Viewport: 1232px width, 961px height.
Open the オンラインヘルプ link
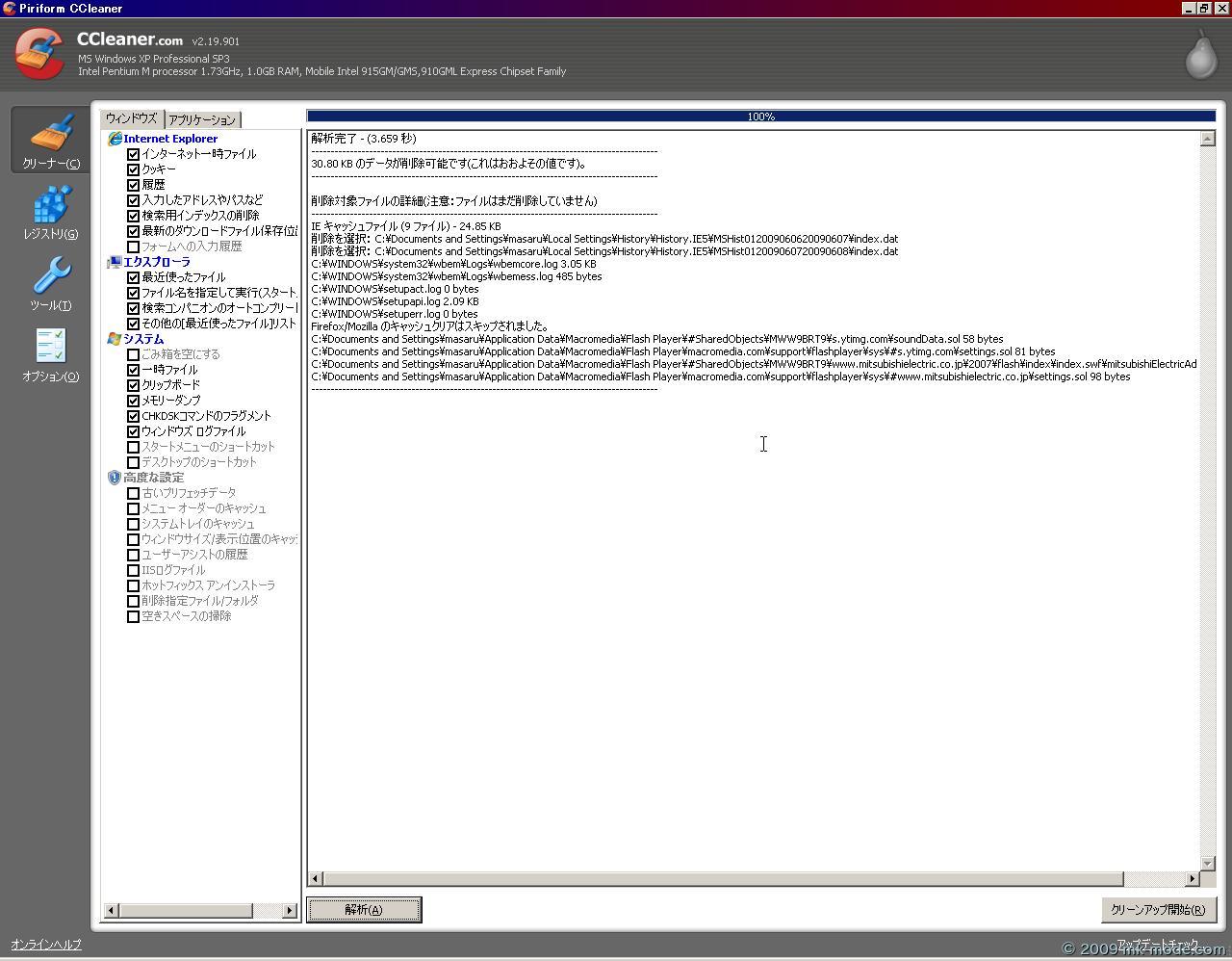(x=46, y=944)
